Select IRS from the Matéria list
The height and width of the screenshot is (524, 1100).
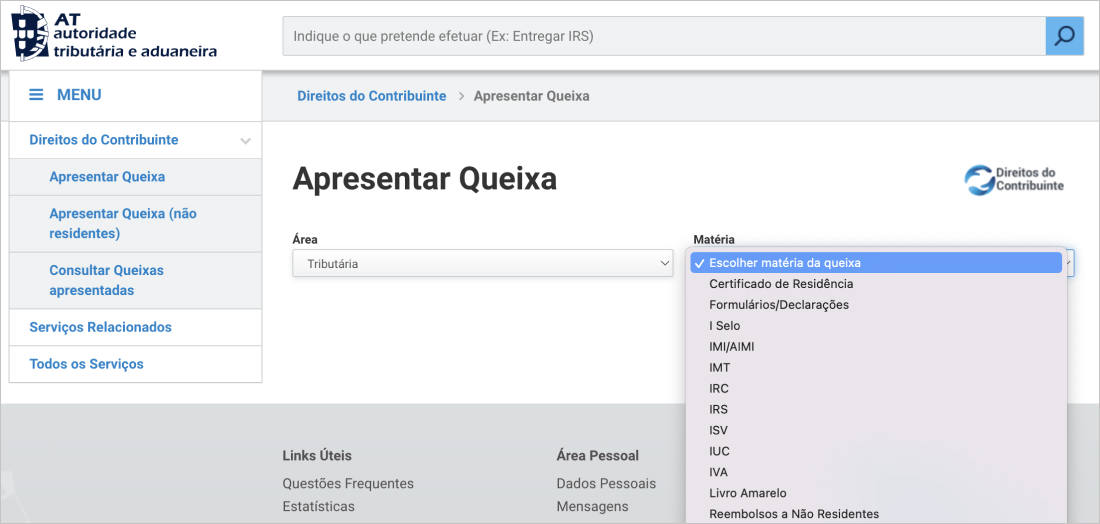pyautogui.click(x=718, y=409)
